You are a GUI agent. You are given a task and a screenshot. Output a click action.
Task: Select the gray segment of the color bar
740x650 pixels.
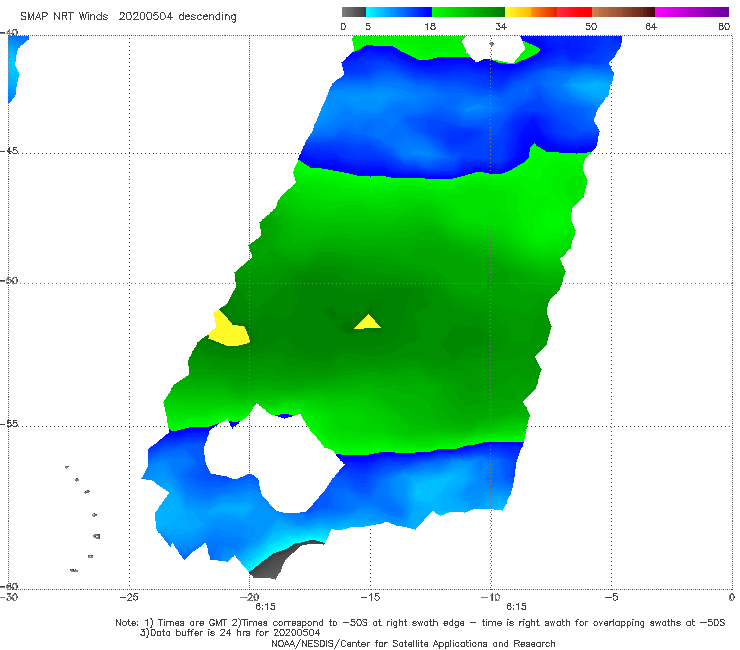[x=354, y=12]
